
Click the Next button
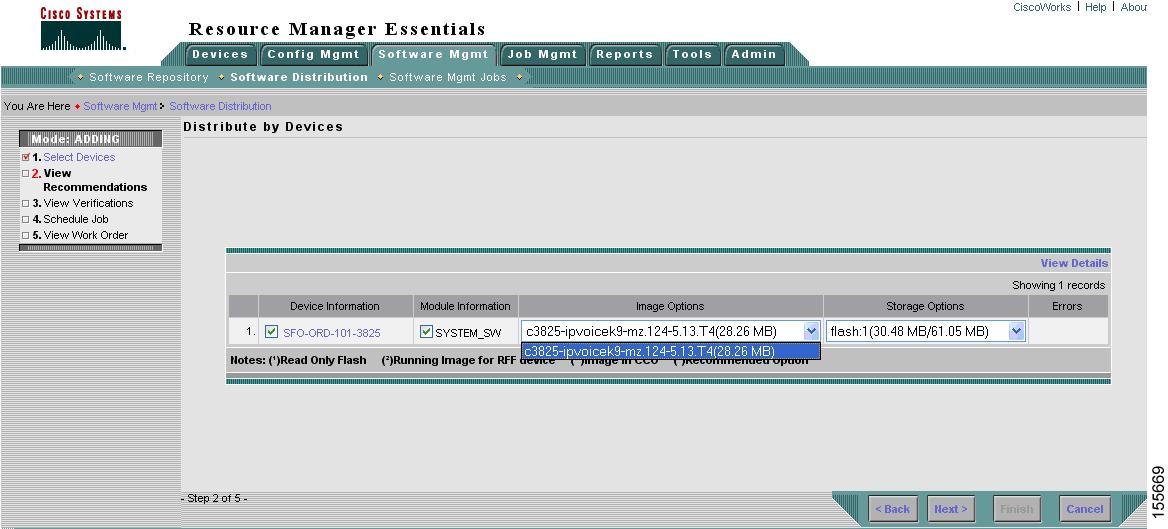pyautogui.click(x=950, y=509)
